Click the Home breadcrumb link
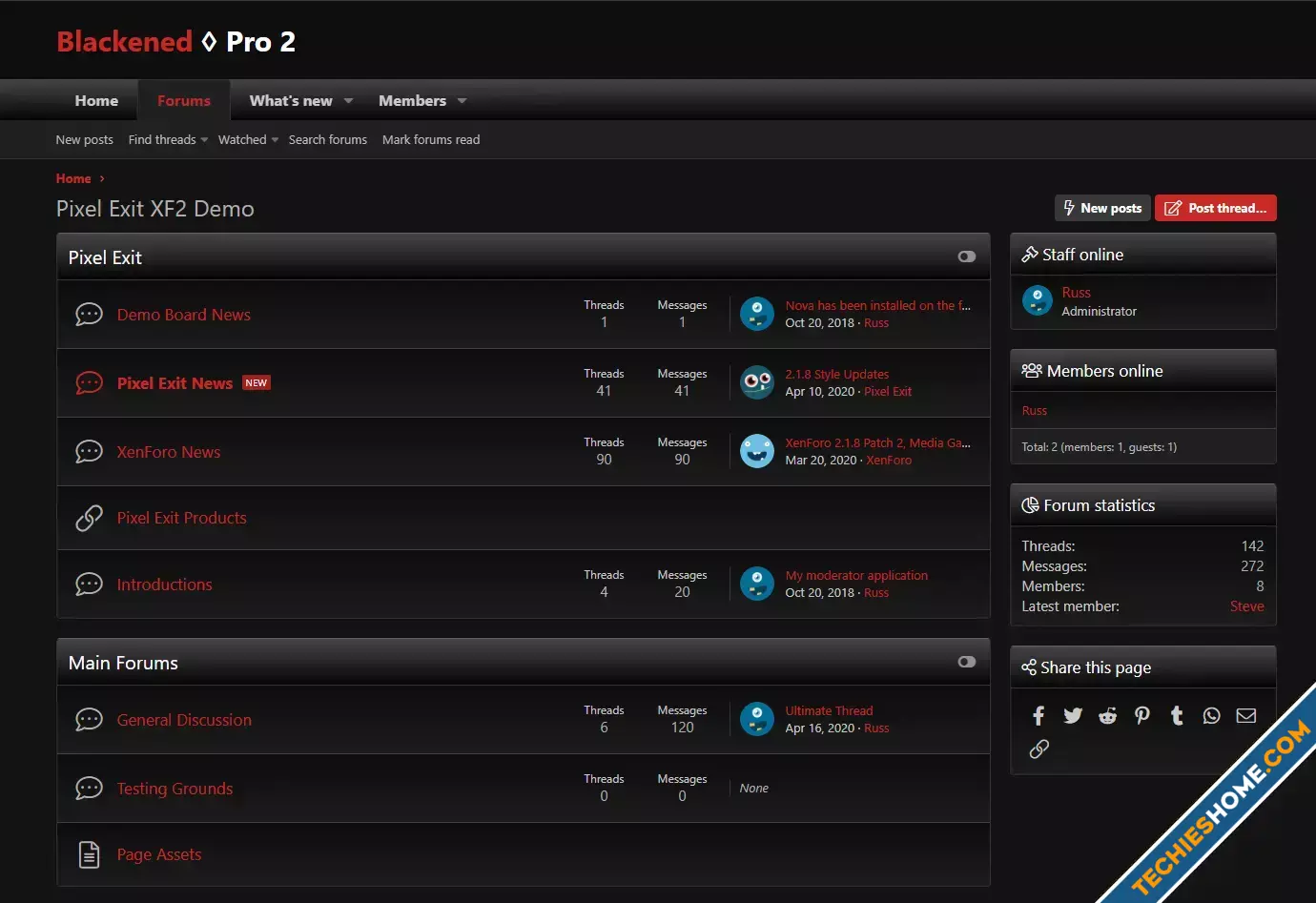 (x=73, y=178)
